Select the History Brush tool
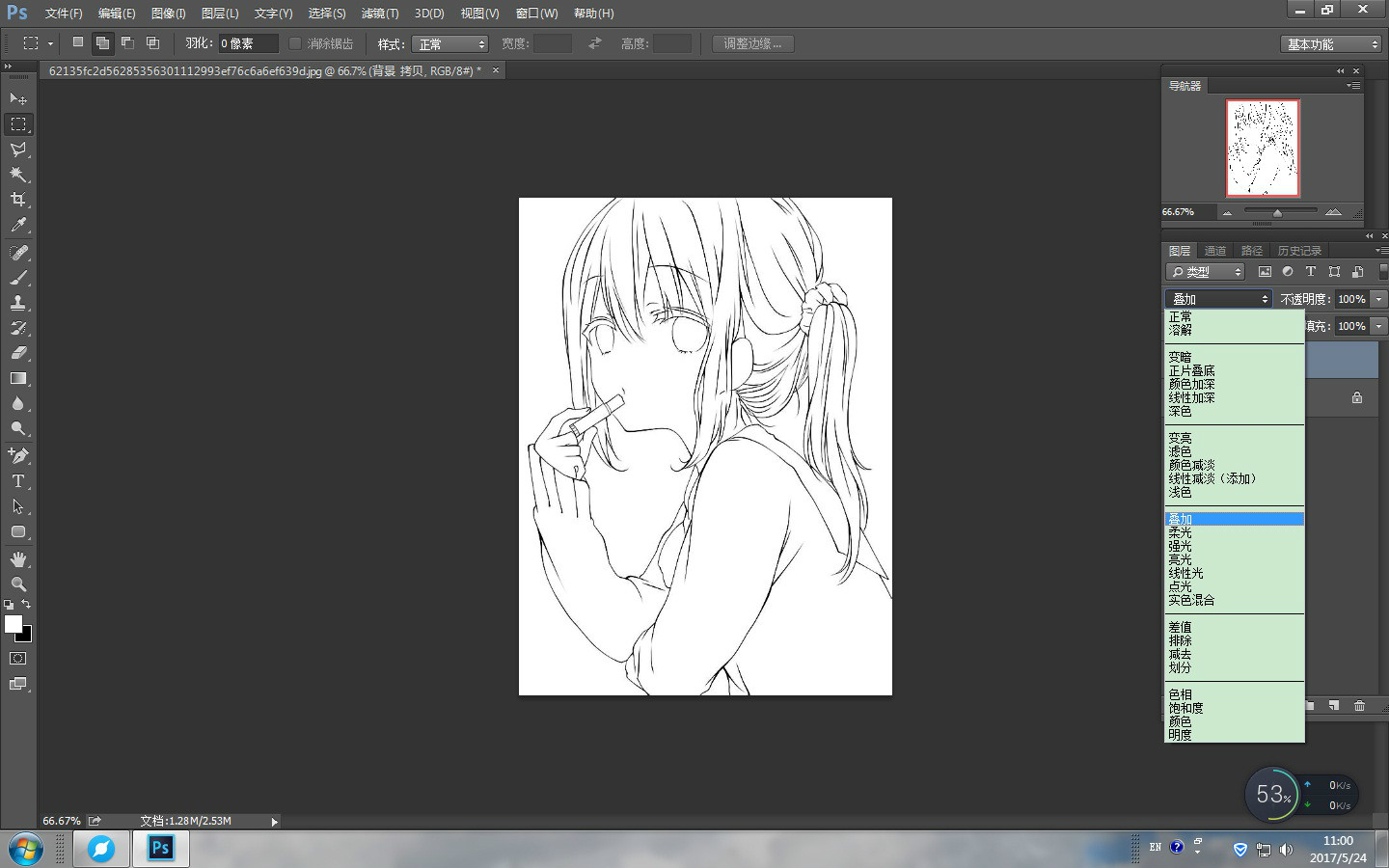Viewport: 1389px width, 868px height. [x=18, y=328]
